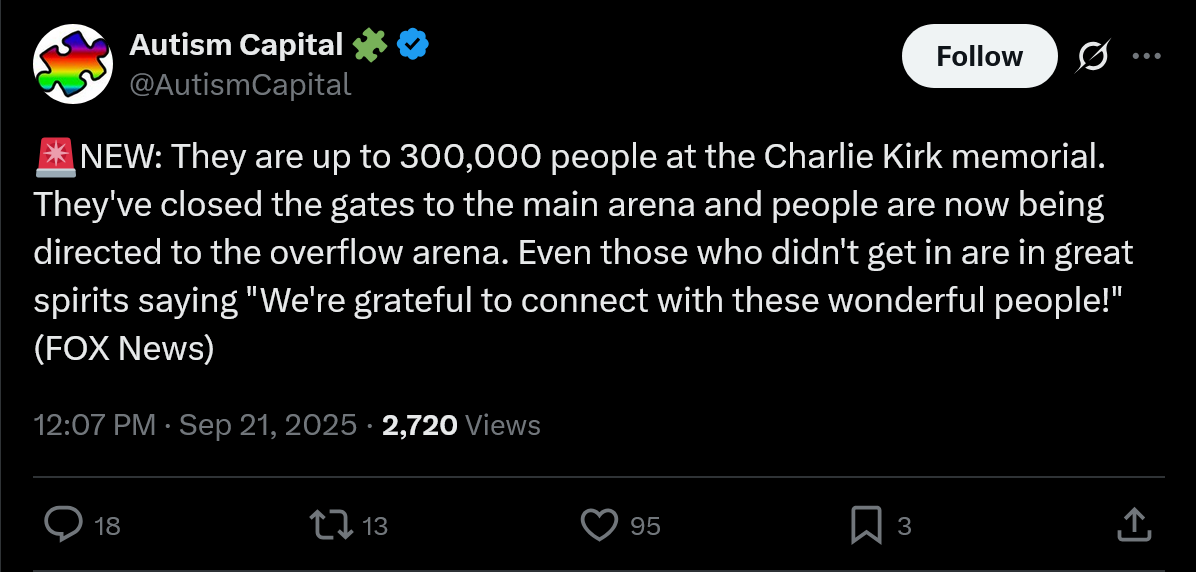Viewport: 1196px width, 572px height.
Task: Like the post with heart icon
Action: (x=600, y=525)
